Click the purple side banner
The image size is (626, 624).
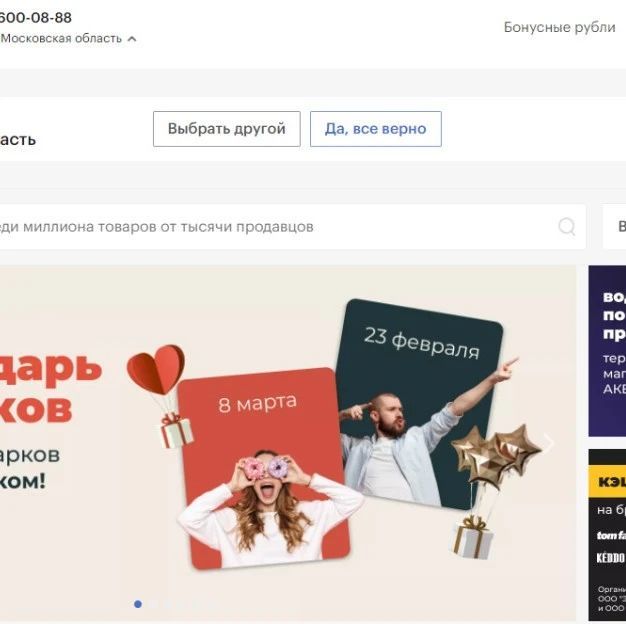click(607, 351)
